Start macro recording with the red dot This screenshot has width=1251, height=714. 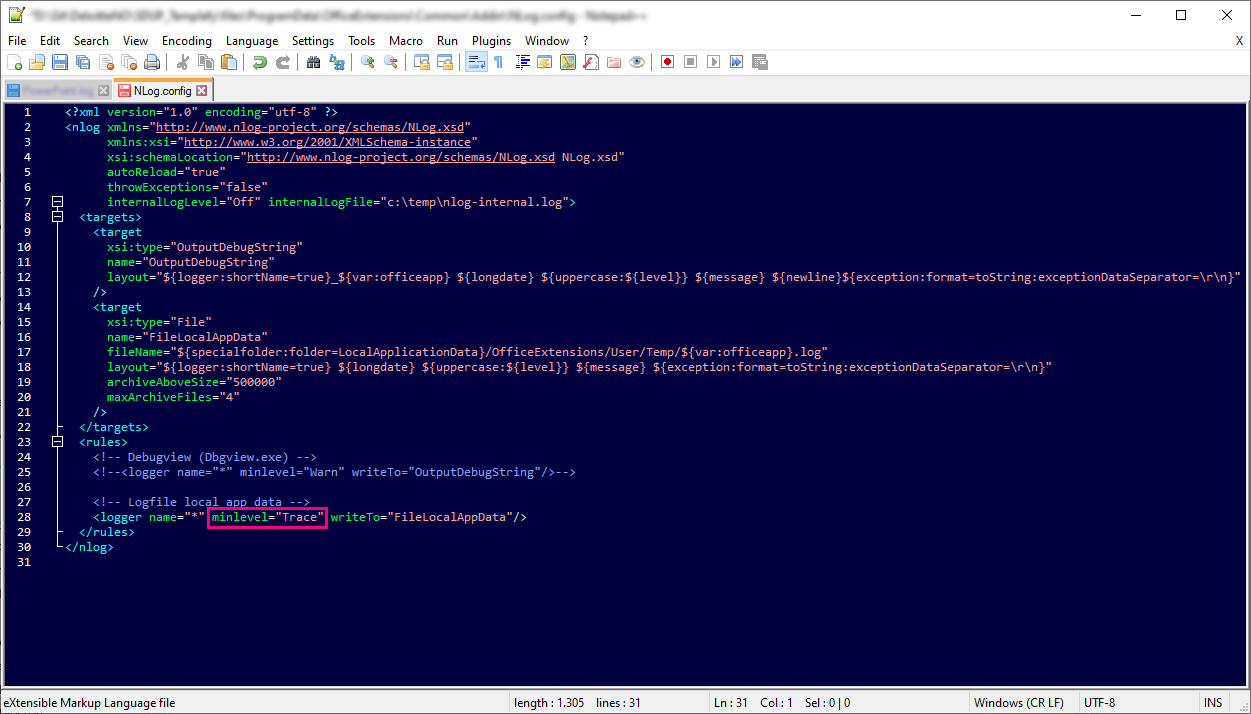pos(667,62)
